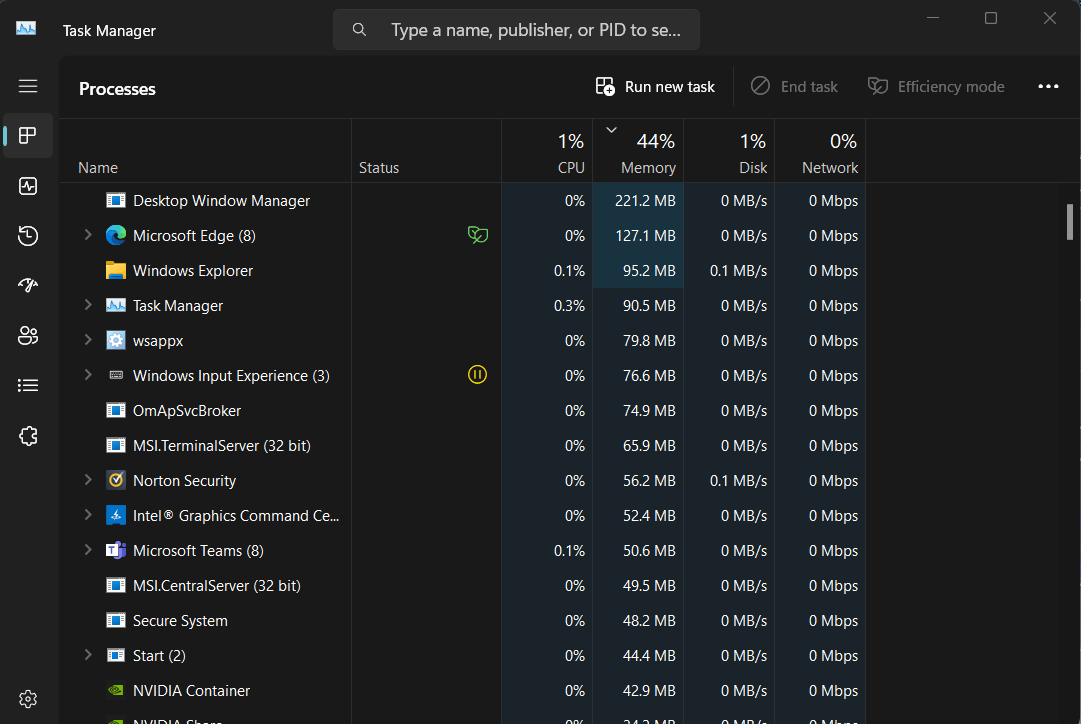This screenshot has width=1081, height=724.
Task: Click the Desktop Window Manager process icon
Action: [x=116, y=200]
